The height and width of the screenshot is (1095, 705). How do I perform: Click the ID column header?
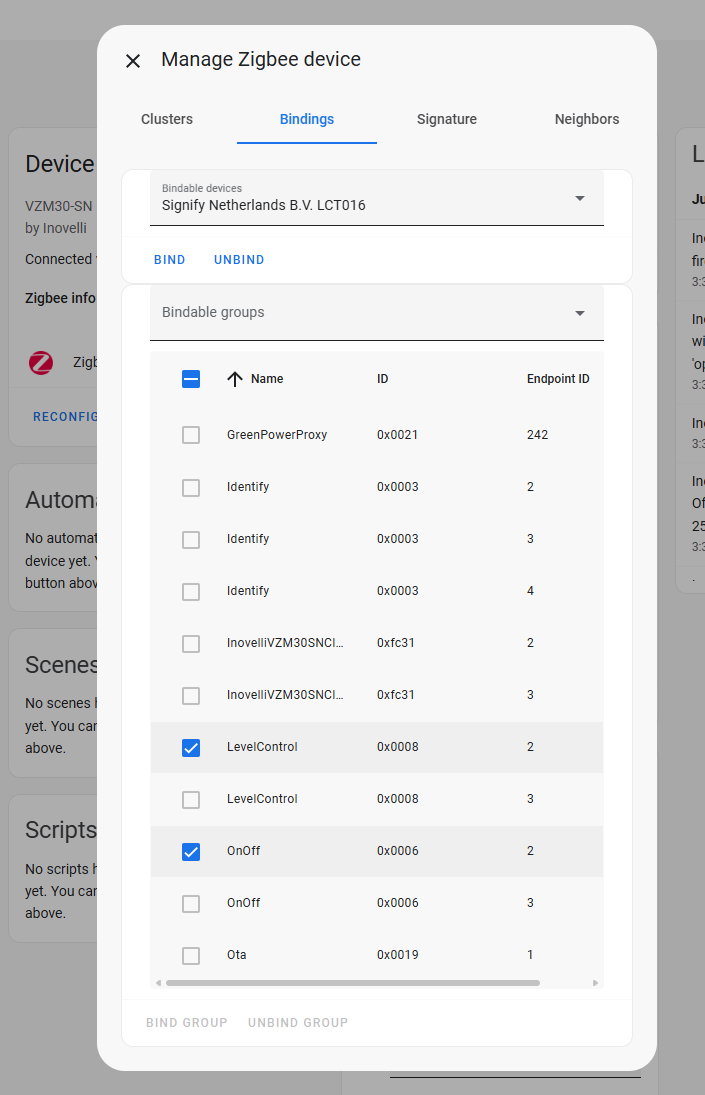pos(383,379)
